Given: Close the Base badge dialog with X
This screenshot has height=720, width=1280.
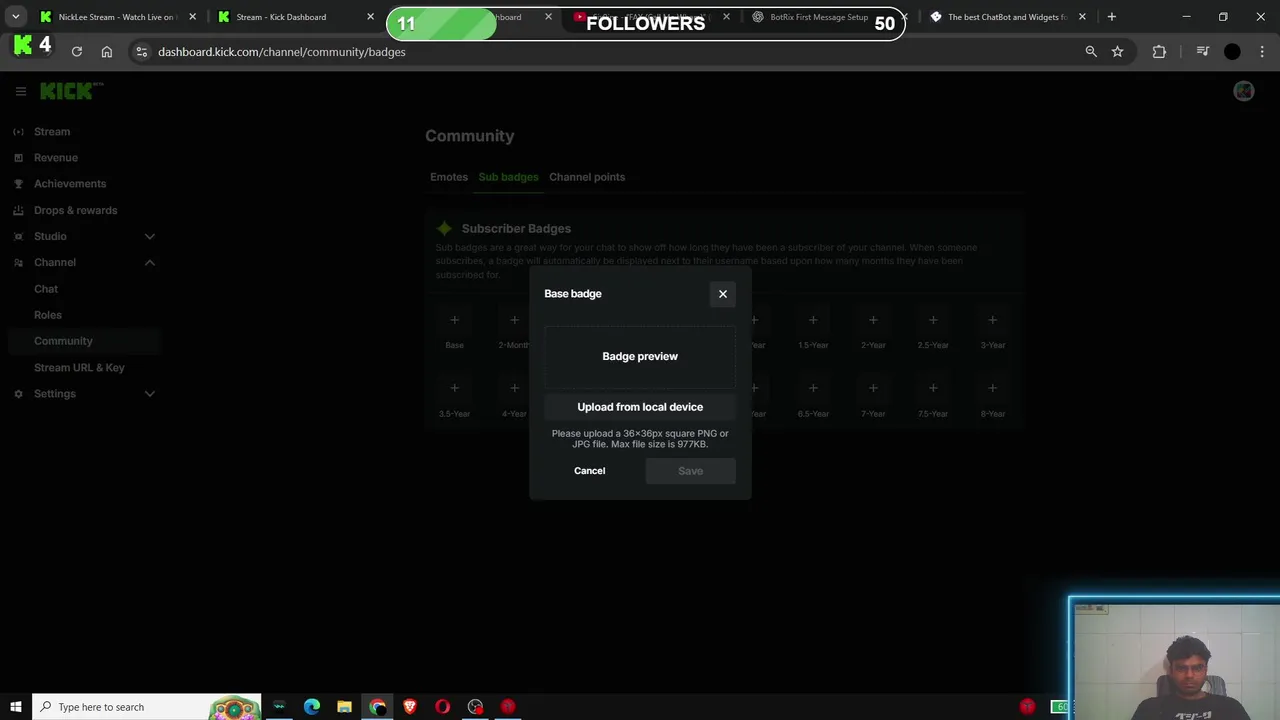Looking at the screenshot, I should tap(723, 294).
